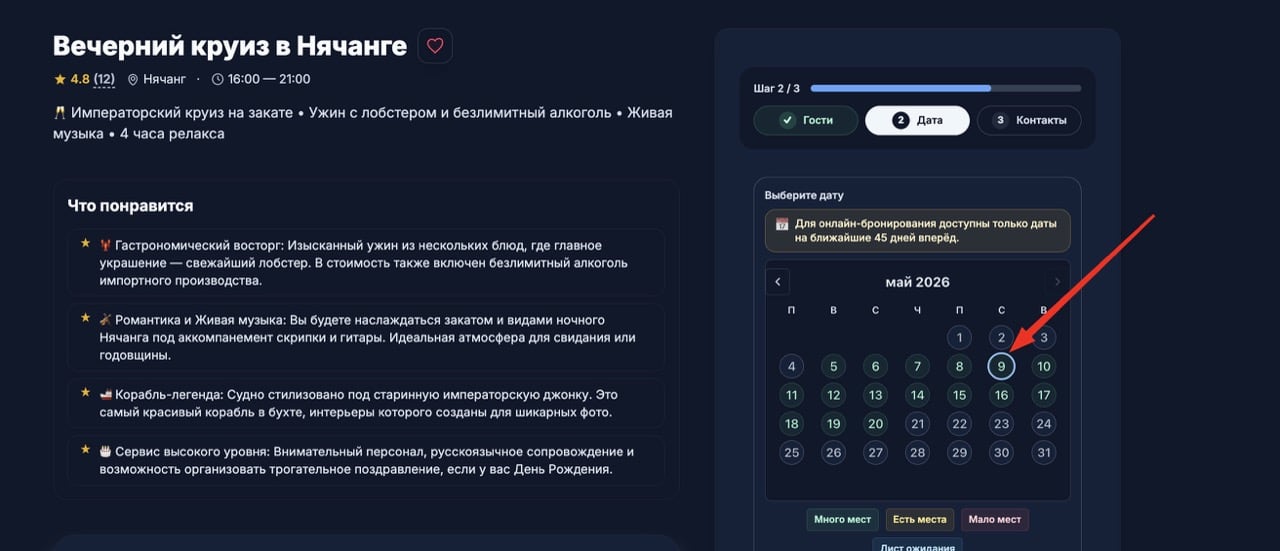The height and width of the screenshot is (551, 1280).
Task: Select May 5 in calendar
Action: pyautogui.click(x=833, y=367)
